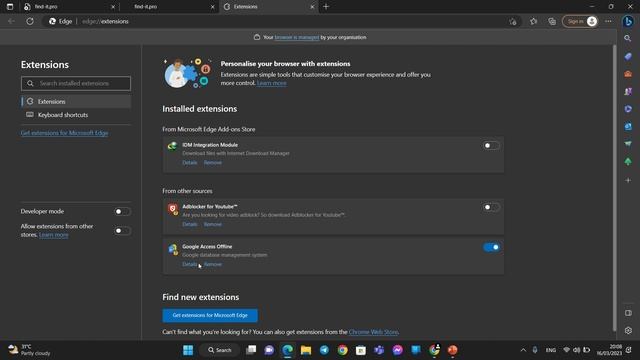
Task: Open Details for Google Access Offline
Action: click(x=189, y=264)
